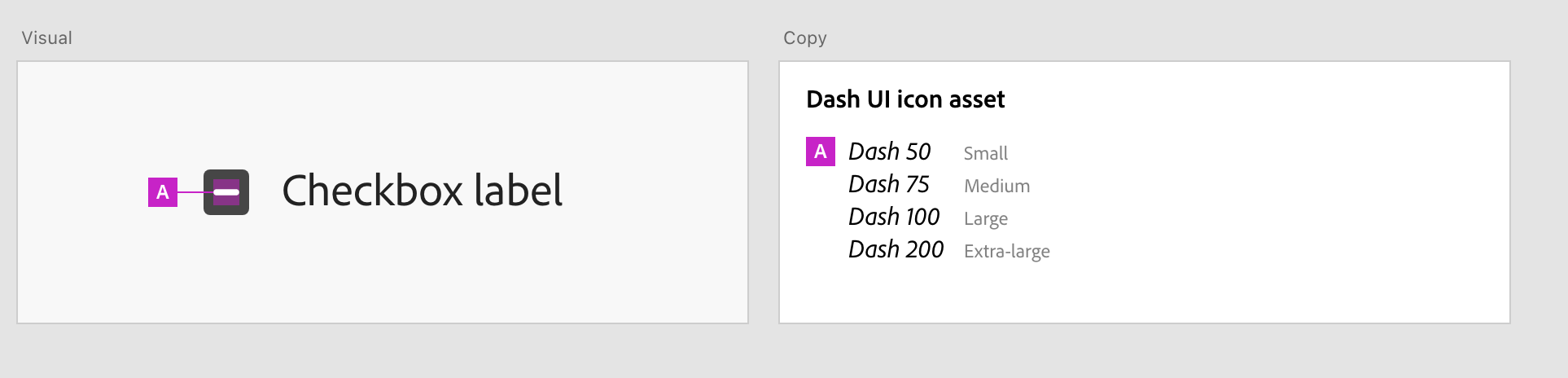Click the Extra-large size label
Image resolution: width=1568 pixels, height=378 pixels.
click(x=1006, y=251)
